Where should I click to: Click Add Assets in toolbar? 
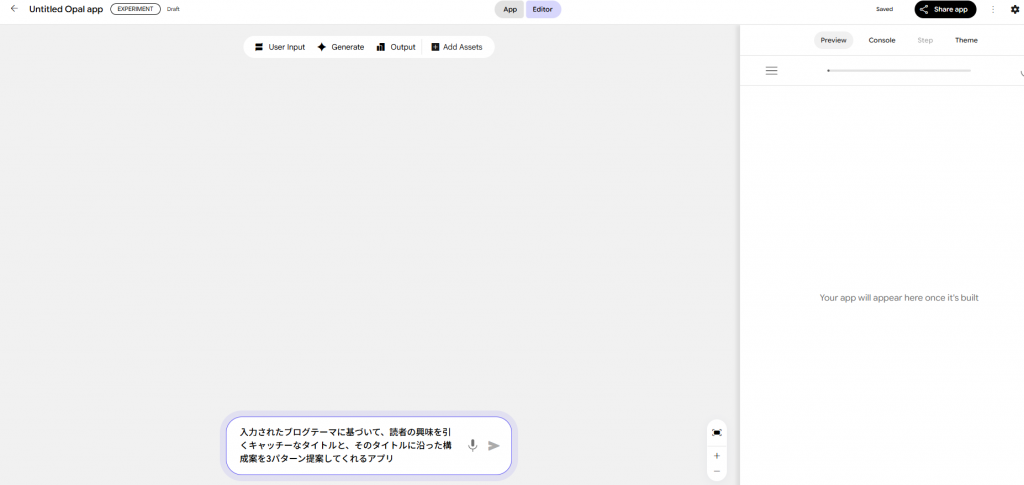(x=457, y=47)
